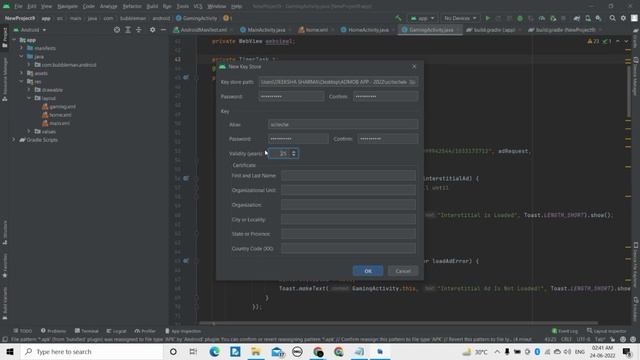
Task: Click Cancel in New Key Store dialog
Action: 403,271
